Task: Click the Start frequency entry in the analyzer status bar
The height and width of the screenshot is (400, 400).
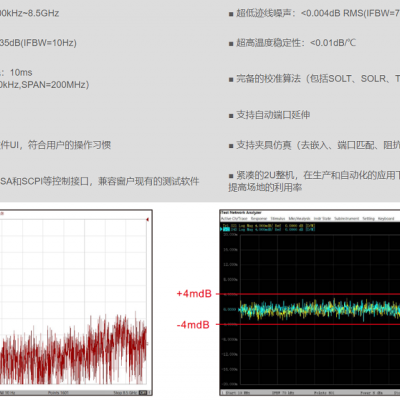Action: 238,393
